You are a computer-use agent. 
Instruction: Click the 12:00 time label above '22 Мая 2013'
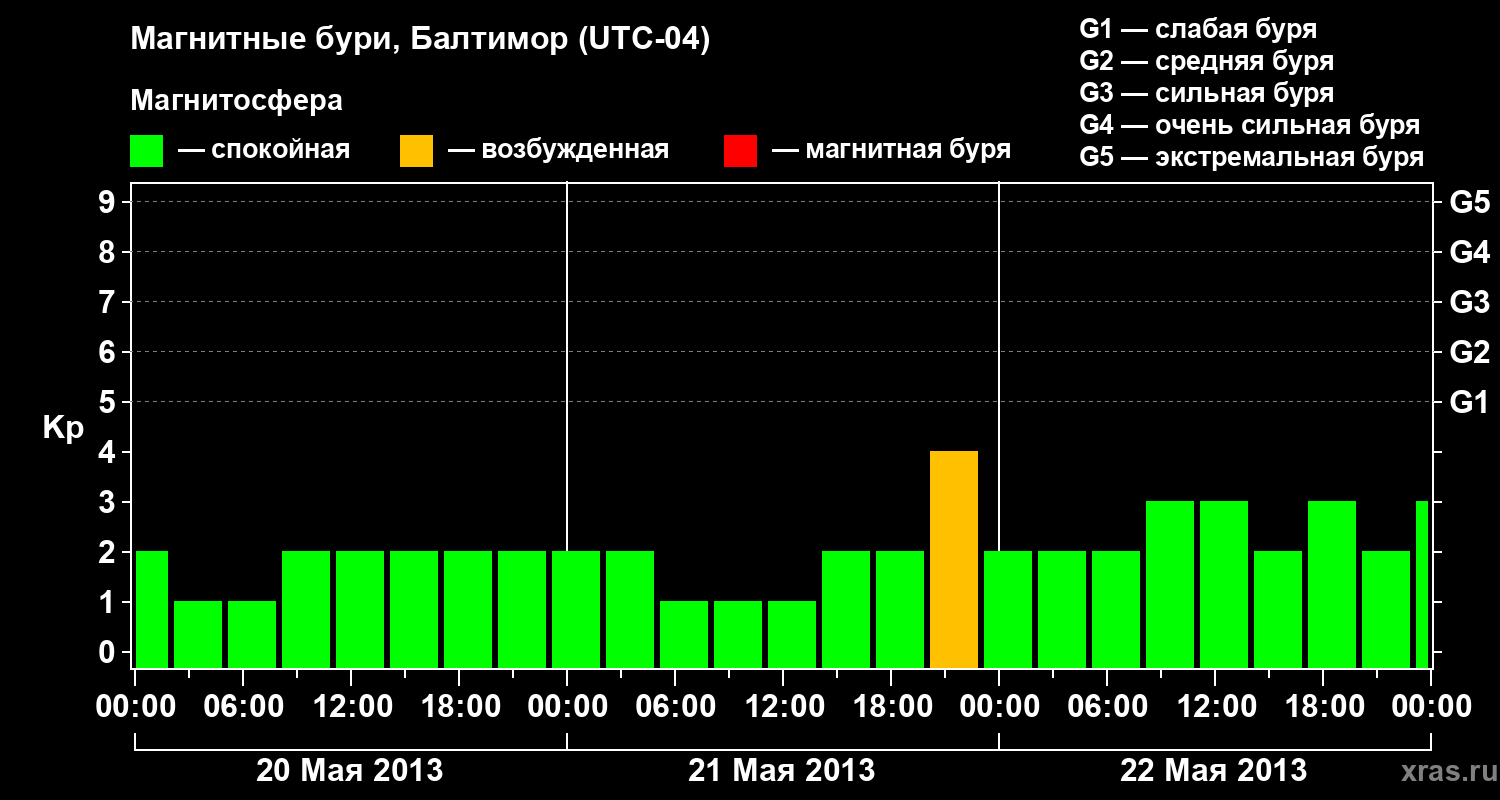[x=1215, y=707]
